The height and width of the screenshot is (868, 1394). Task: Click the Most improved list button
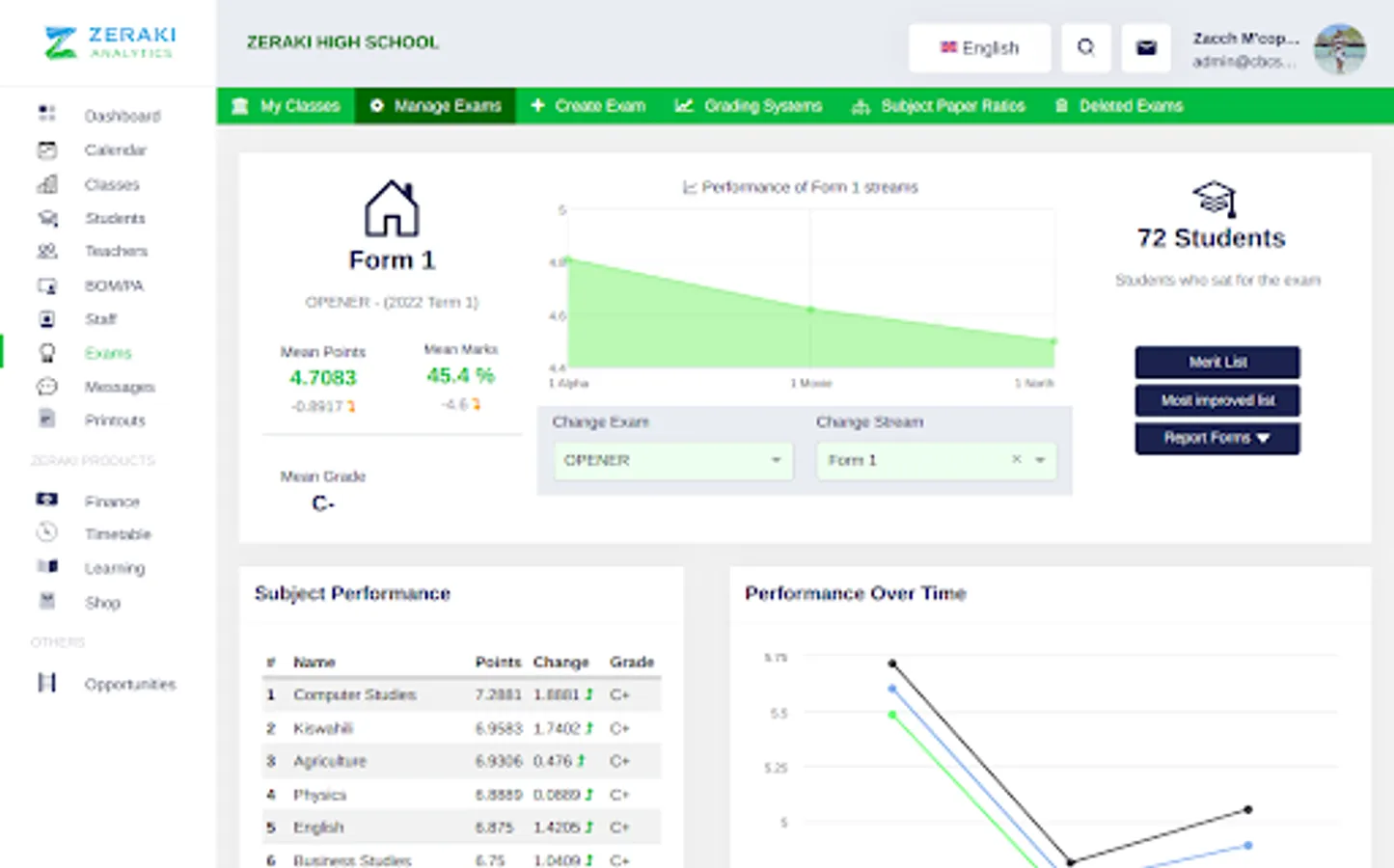click(1216, 400)
